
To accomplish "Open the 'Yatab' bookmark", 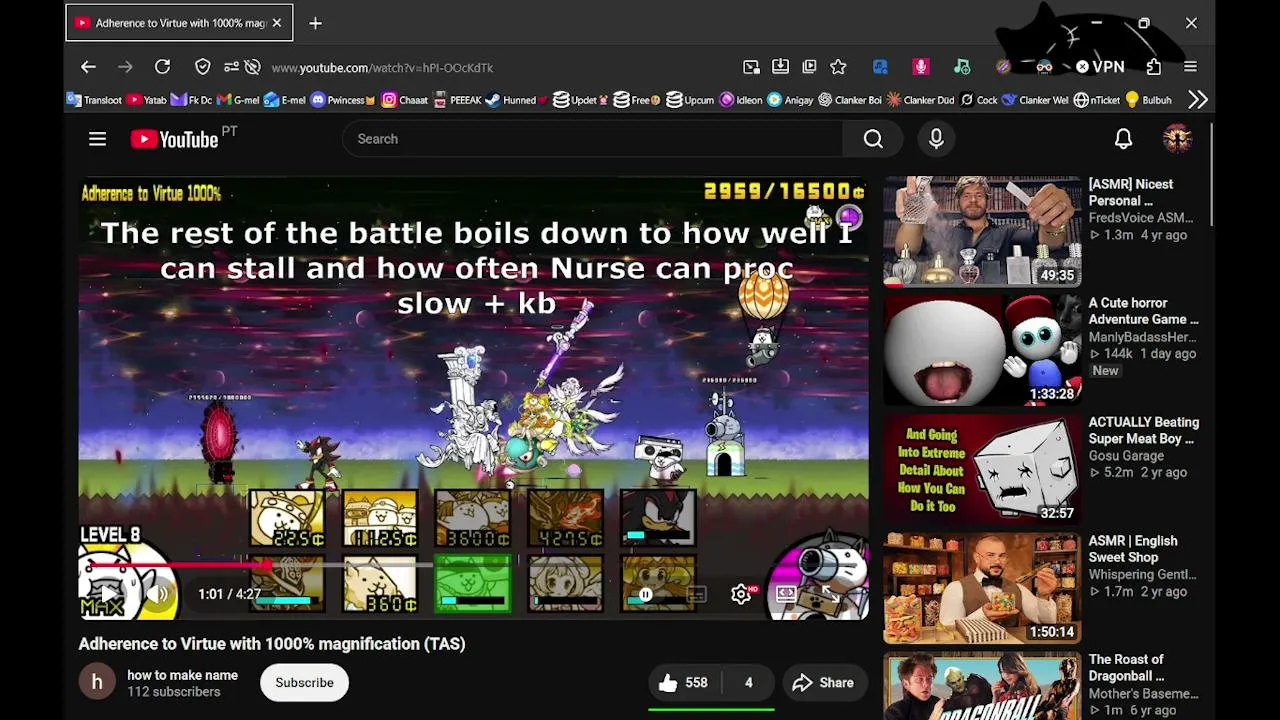I will click(x=147, y=100).
